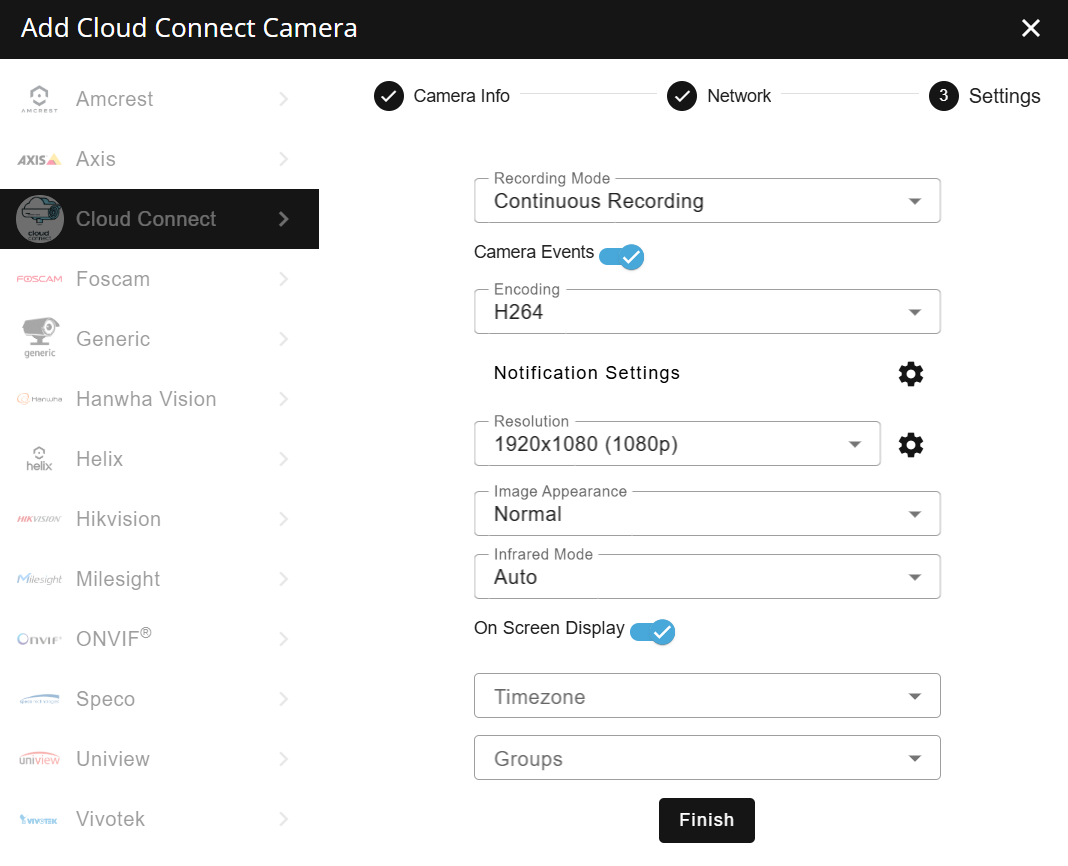Click the gear icon beside Resolution

click(910, 445)
